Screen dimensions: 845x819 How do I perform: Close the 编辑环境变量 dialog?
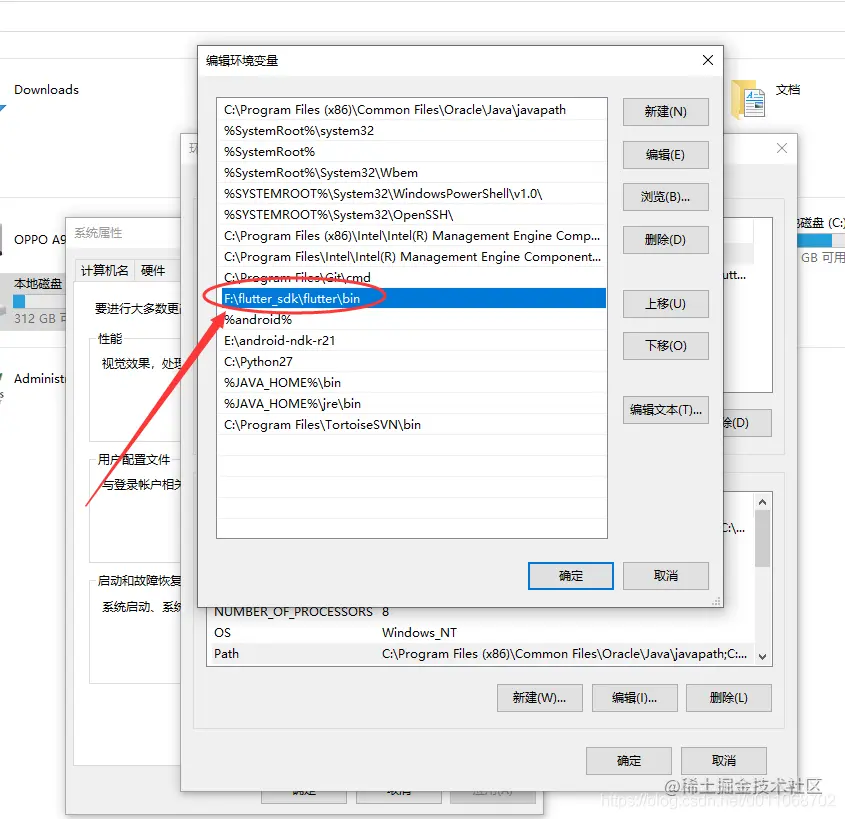[x=708, y=60]
